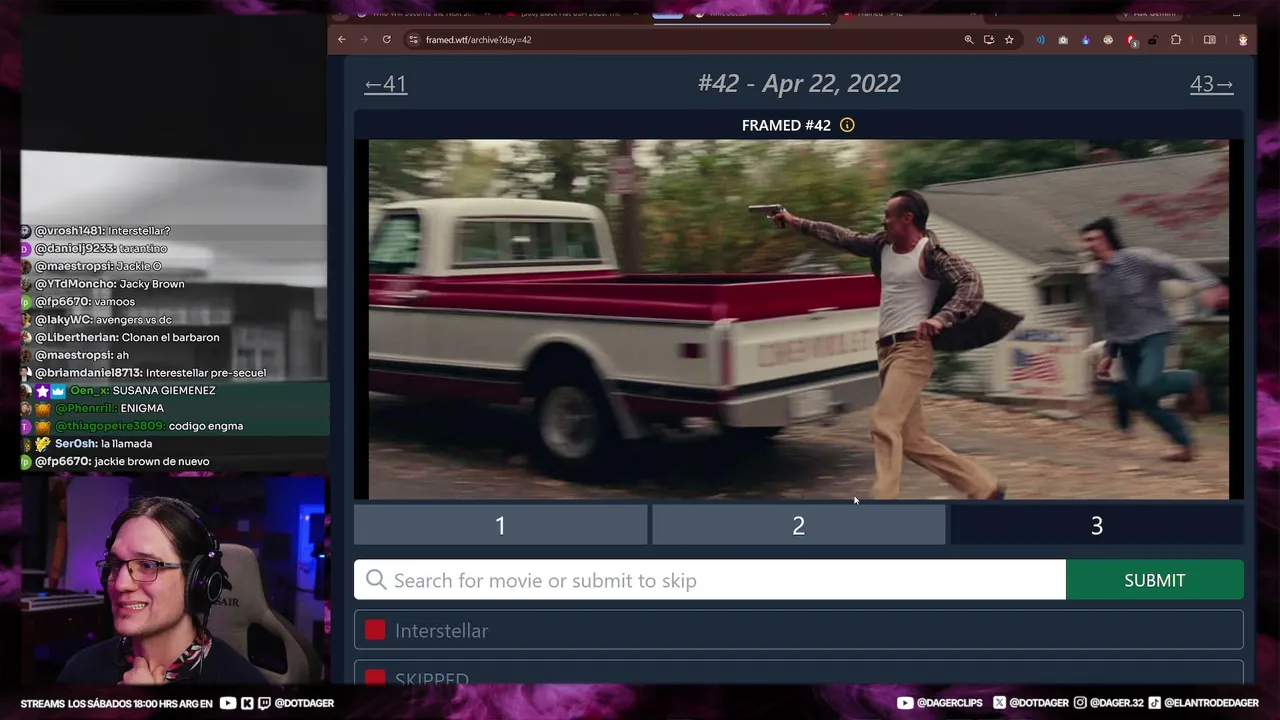Open the site information icon in address bar
1280x720 pixels.
[413, 40]
